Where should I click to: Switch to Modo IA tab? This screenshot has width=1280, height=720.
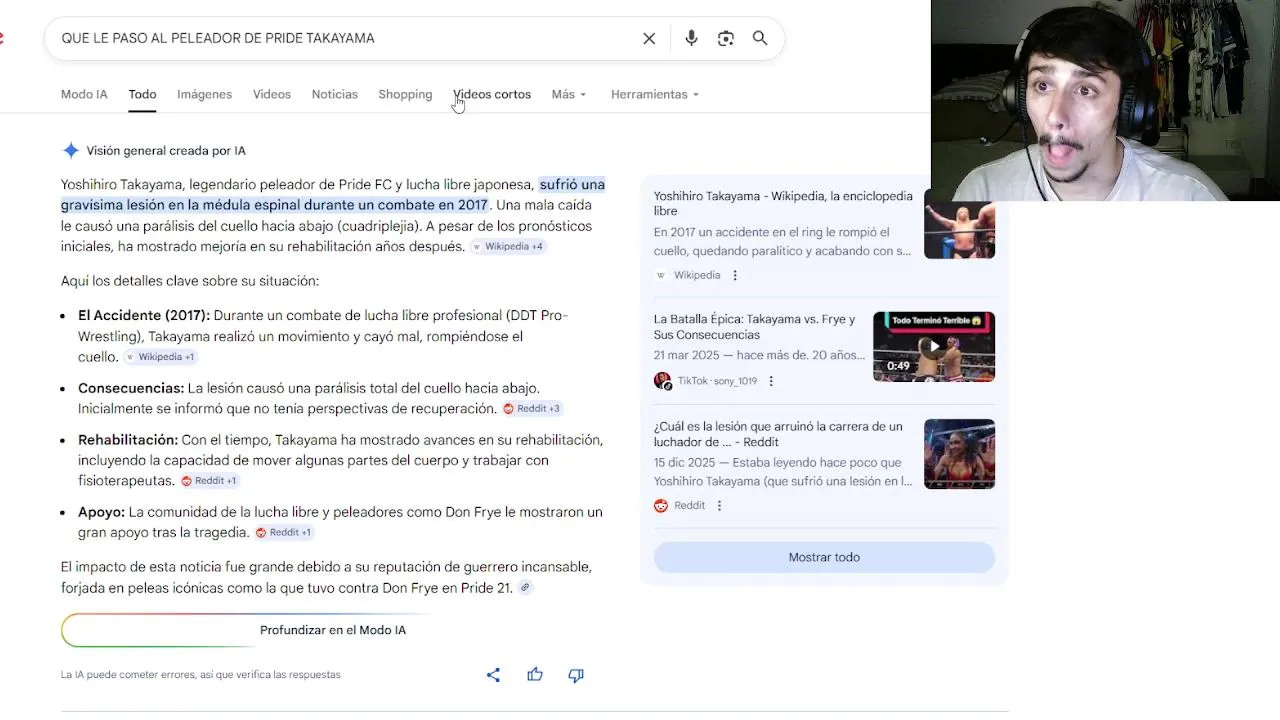pos(84,94)
